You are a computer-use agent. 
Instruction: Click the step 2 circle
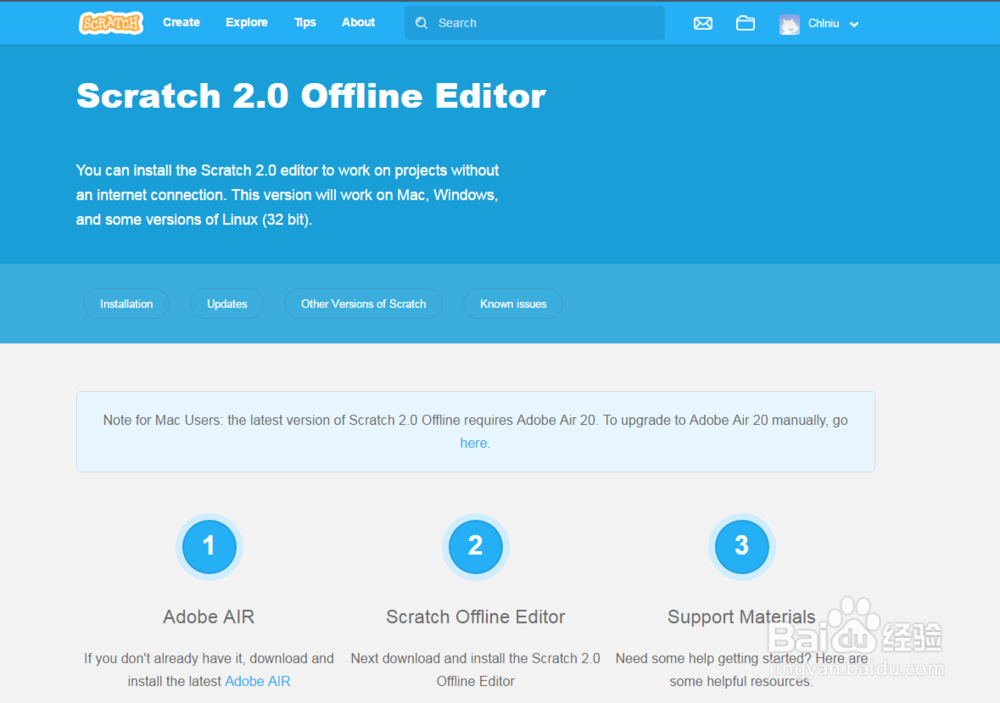click(475, 547)
